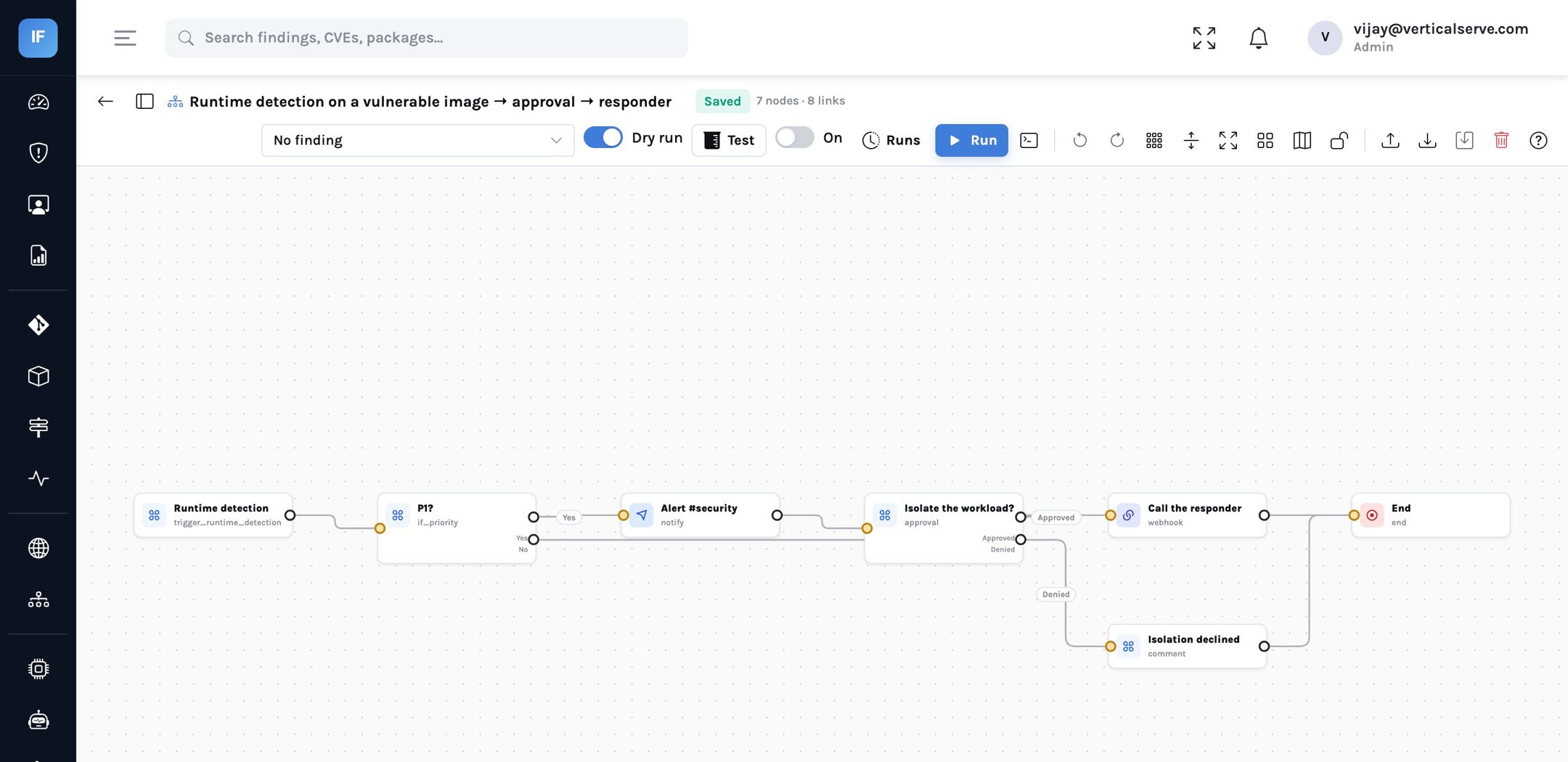This screenshot has height=762, width=1568.
Task: Toggle the Dry run switch
Action: [603, 137]
